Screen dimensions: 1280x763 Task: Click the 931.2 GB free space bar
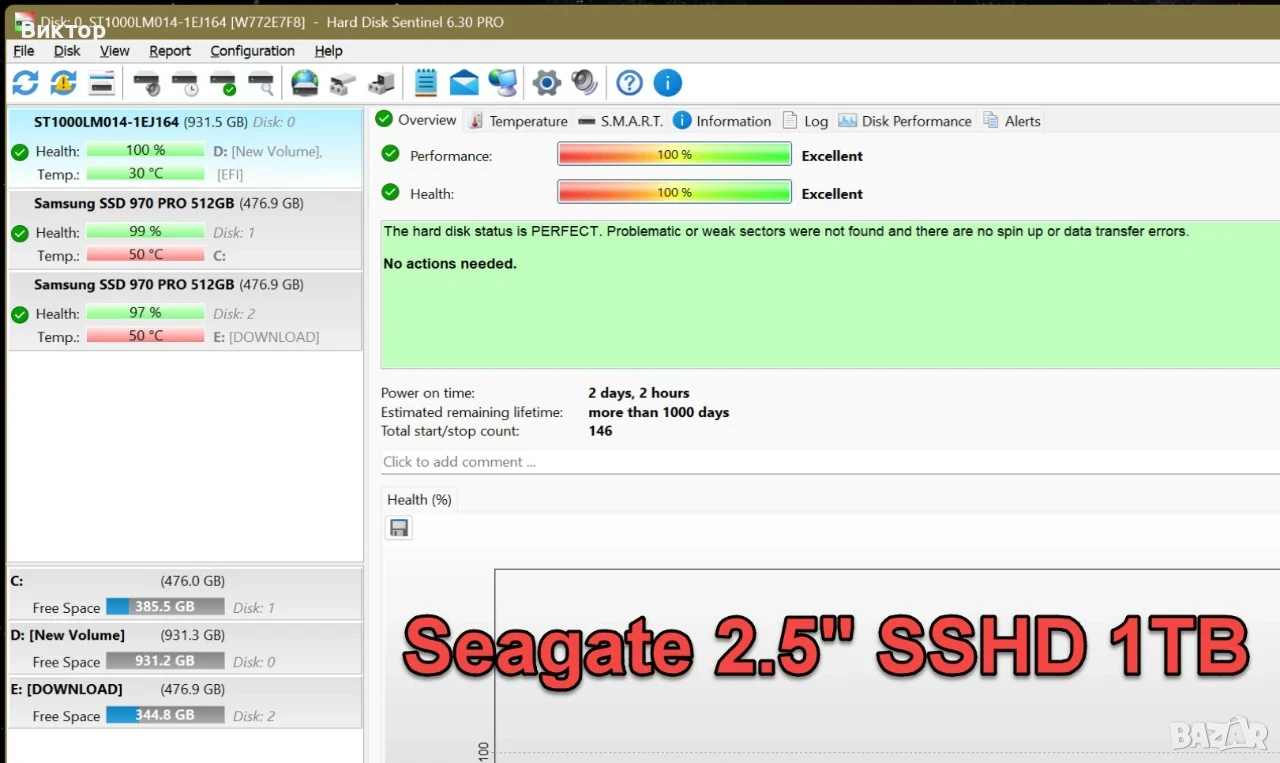coord(165,661)
